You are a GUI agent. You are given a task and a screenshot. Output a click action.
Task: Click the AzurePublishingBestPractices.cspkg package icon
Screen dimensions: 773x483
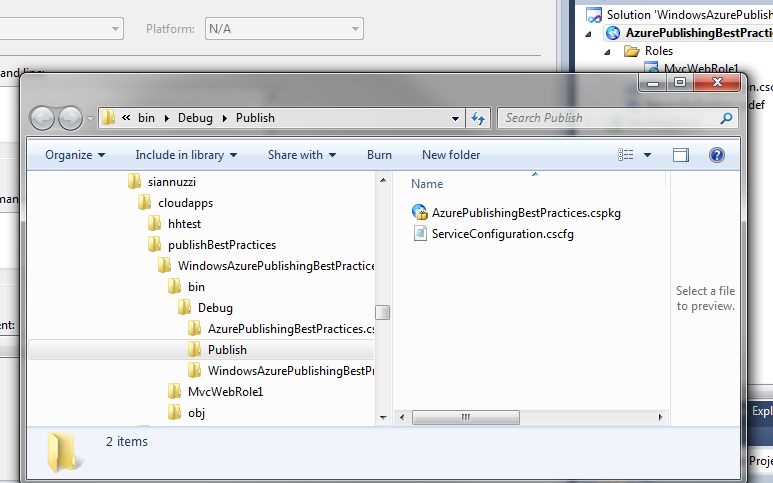pyautogui.click(x=420, y=212)
